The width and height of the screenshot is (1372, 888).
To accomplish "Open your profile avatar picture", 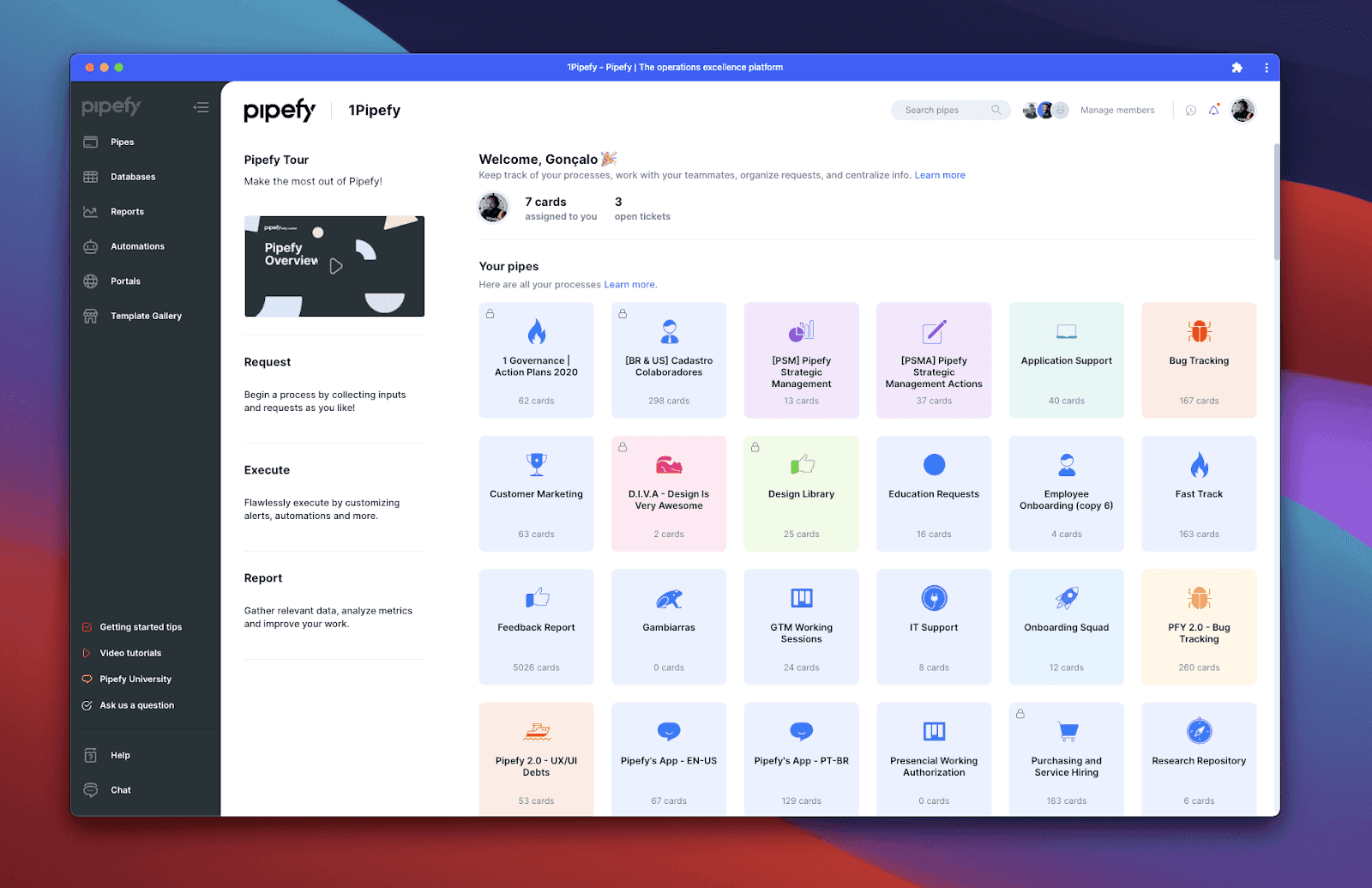I will (x=1243, y=110).
